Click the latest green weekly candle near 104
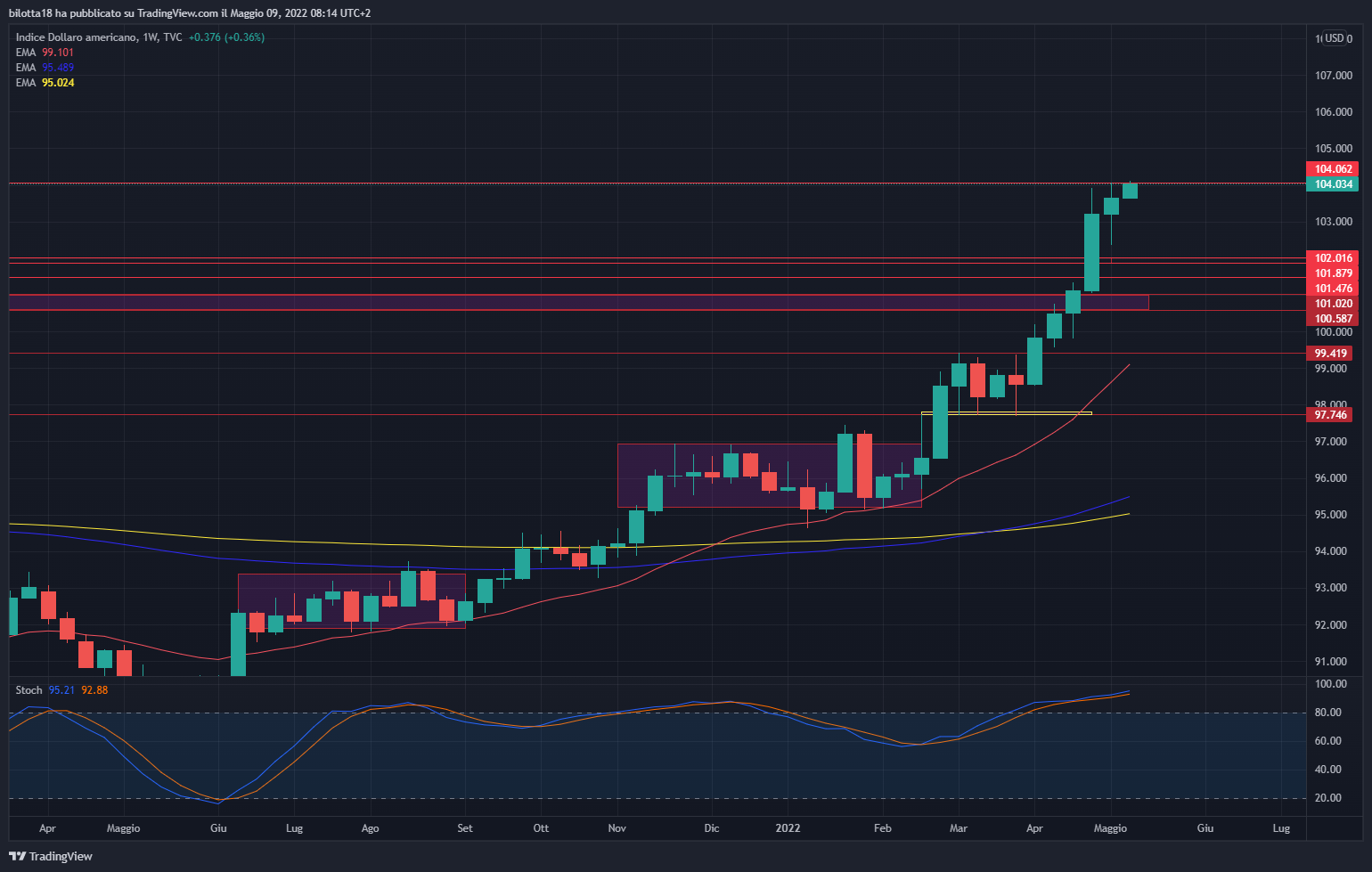The height and width of the screenshot is (872, 1372). click(x=1130, y=190)
